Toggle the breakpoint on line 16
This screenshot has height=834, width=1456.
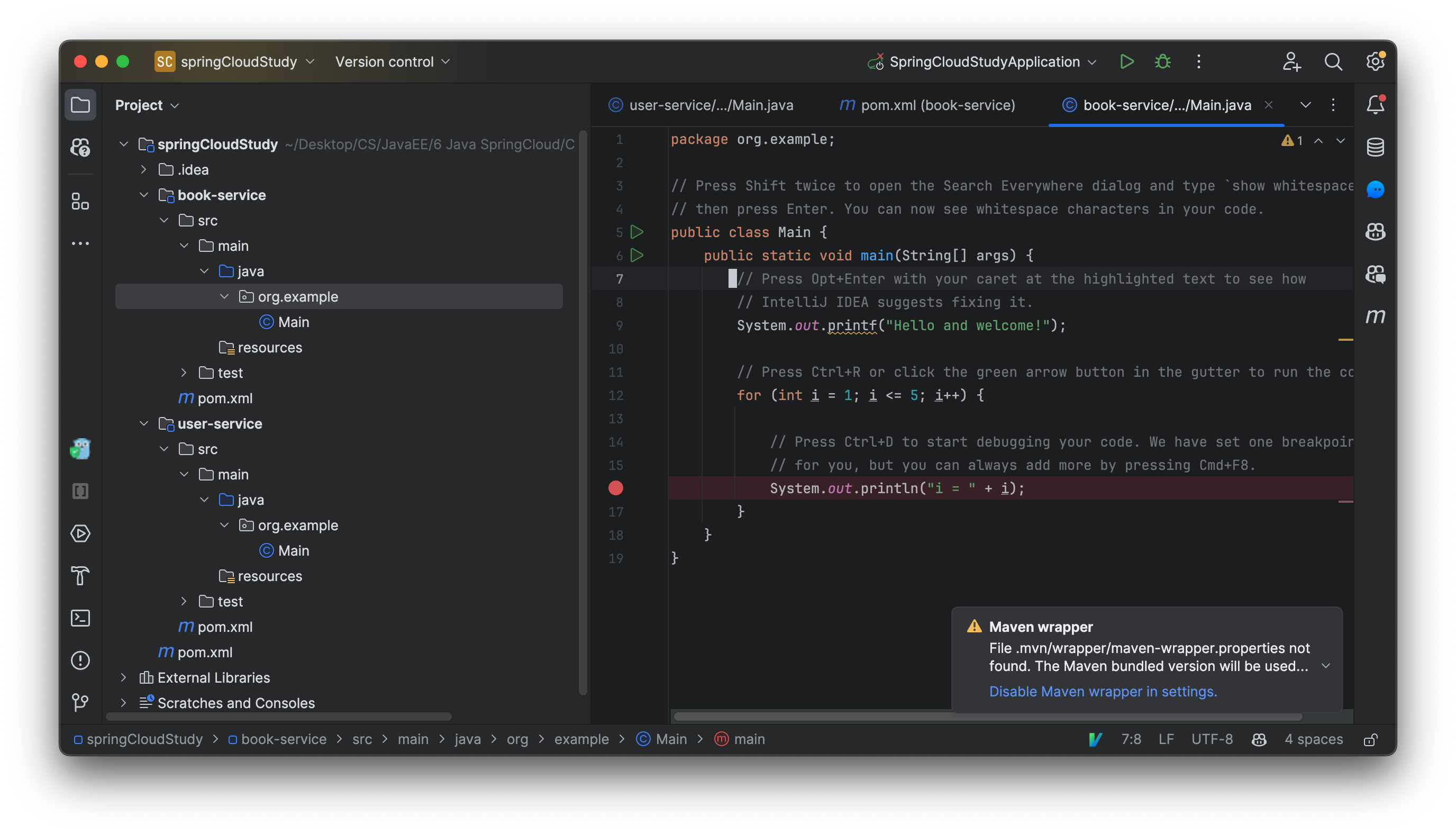click(x=615, y=488)
